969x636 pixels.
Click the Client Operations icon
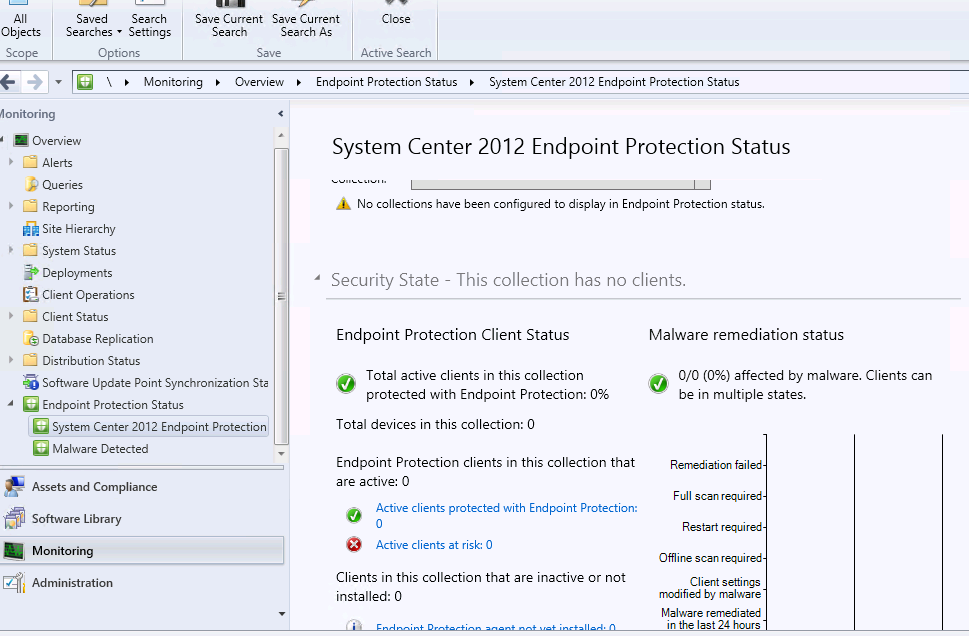(30, 294)
